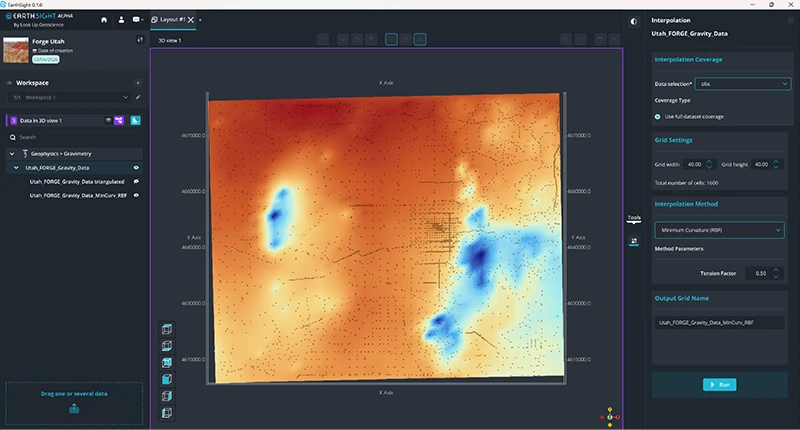
Task: Go to the Home screen icon
Action: point(104,20)
